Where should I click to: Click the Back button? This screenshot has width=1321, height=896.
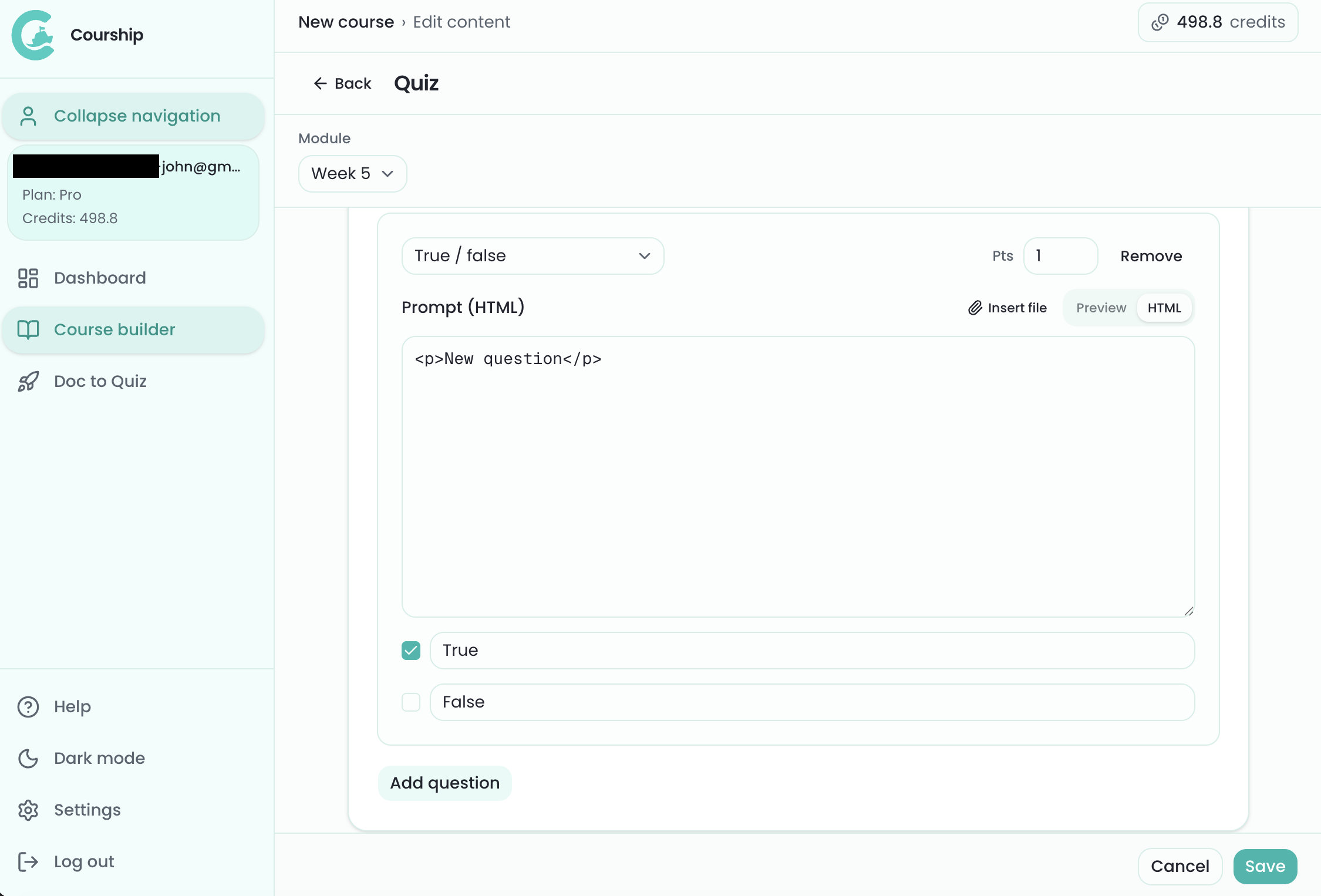[x=342, y=83]
